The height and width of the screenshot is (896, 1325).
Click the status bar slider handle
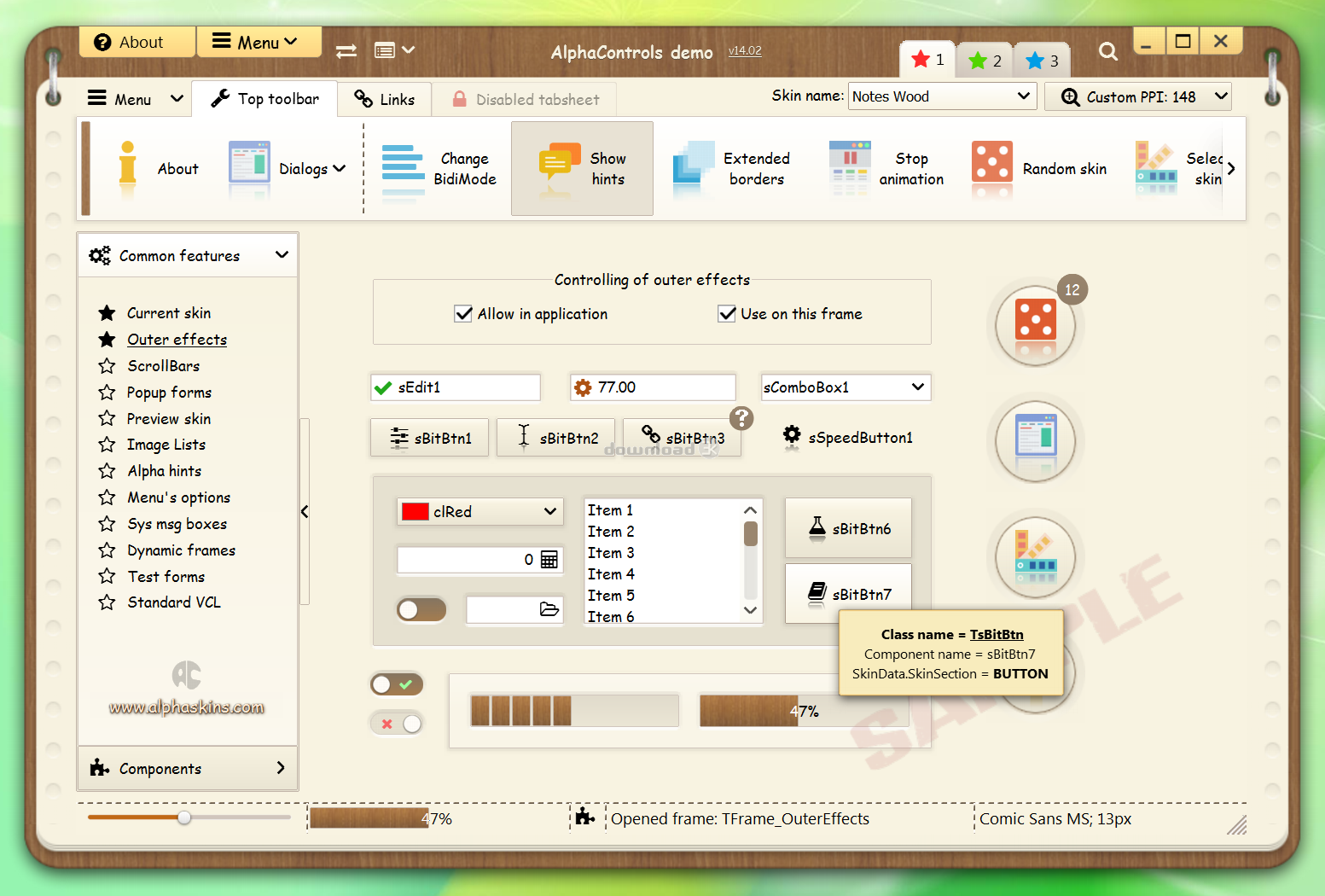click(184, 817)
